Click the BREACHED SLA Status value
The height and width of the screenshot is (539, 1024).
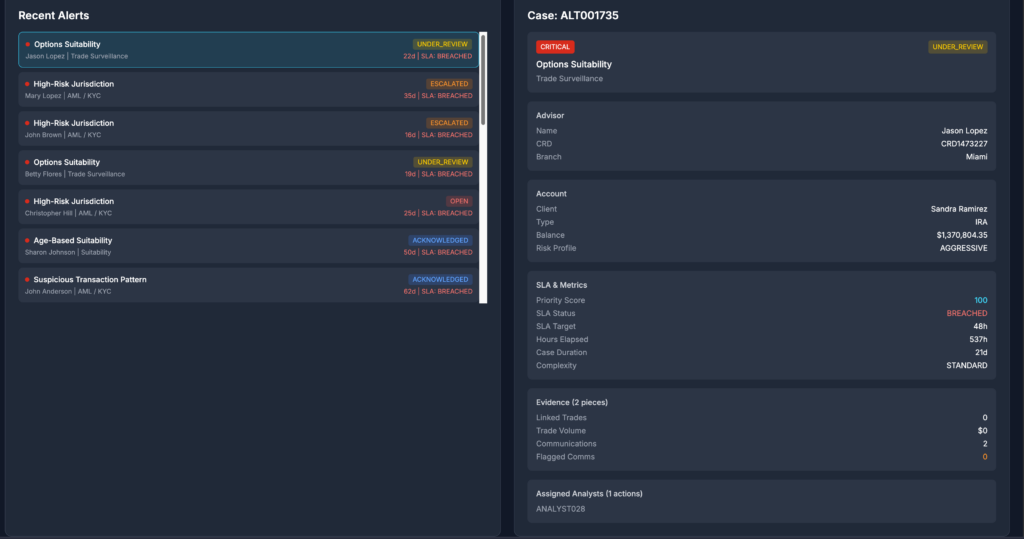pyautogui.click(x=966, y=313)
